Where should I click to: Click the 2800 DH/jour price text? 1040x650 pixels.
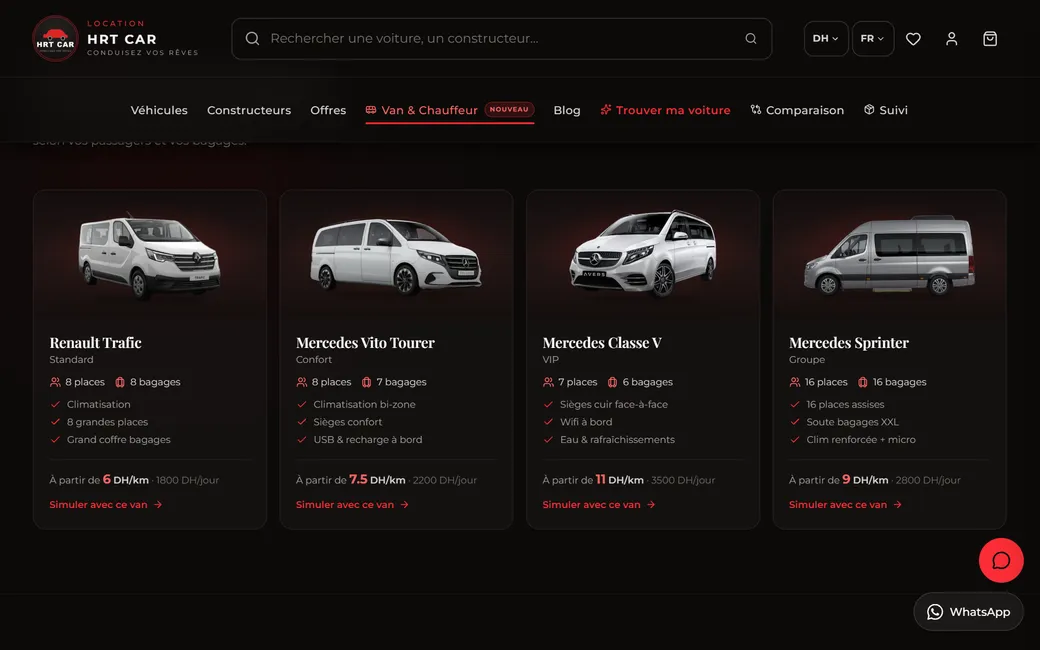point(928,480)
